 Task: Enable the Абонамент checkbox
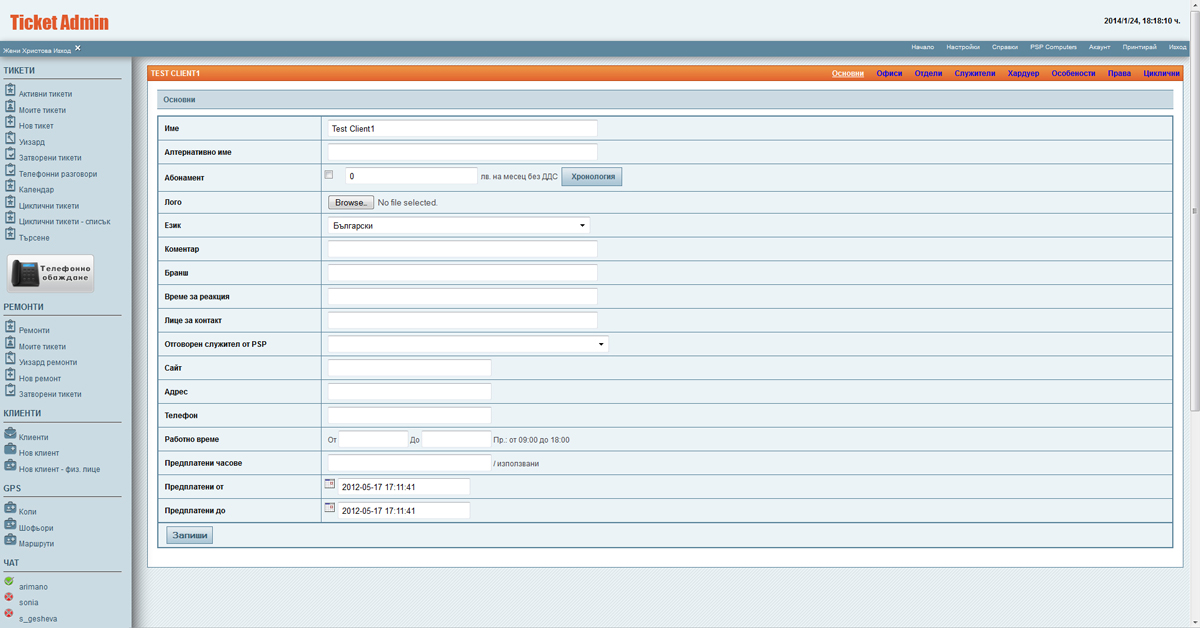[329, 174]
